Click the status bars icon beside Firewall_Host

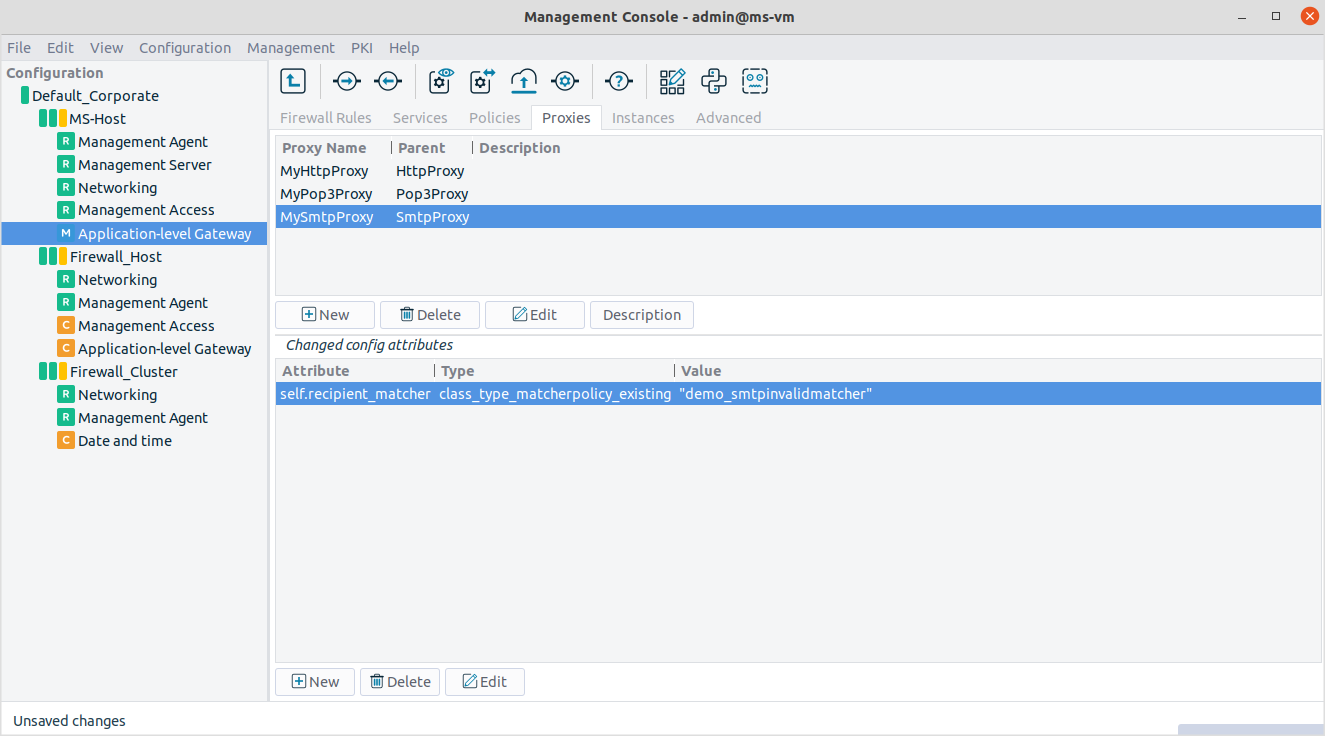(x=53, y=257)
